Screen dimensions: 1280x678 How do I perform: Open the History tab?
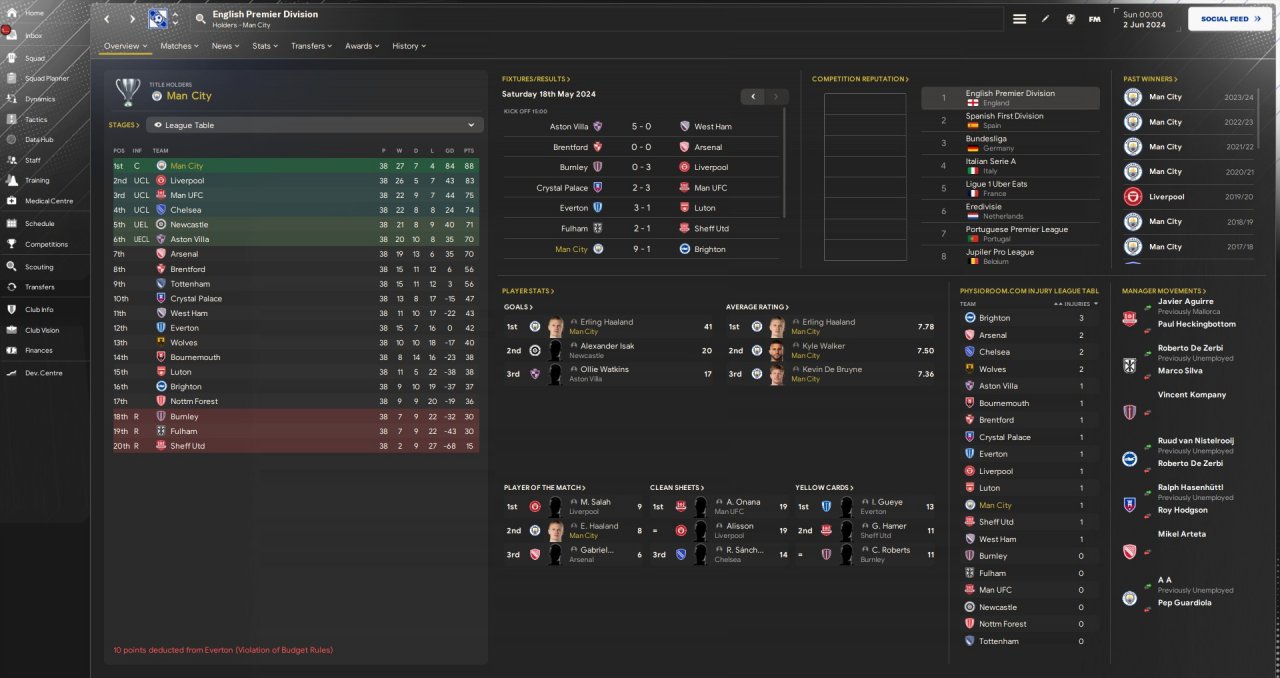tap(409, 46)
